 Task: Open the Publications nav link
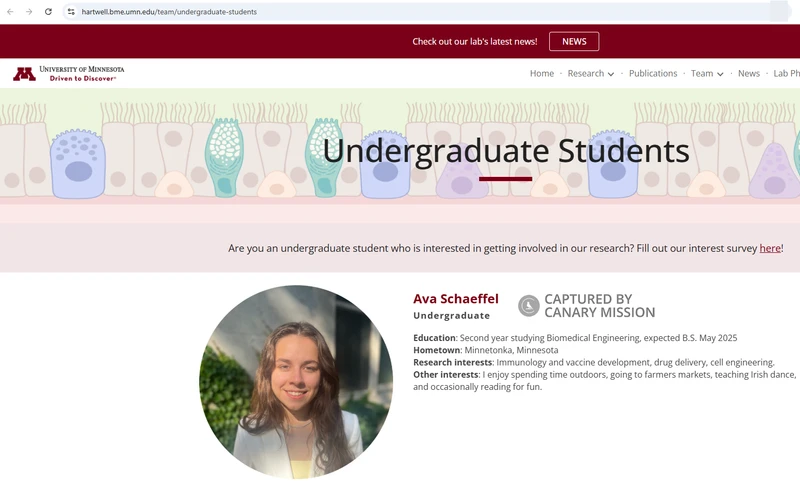pos(653,73)
